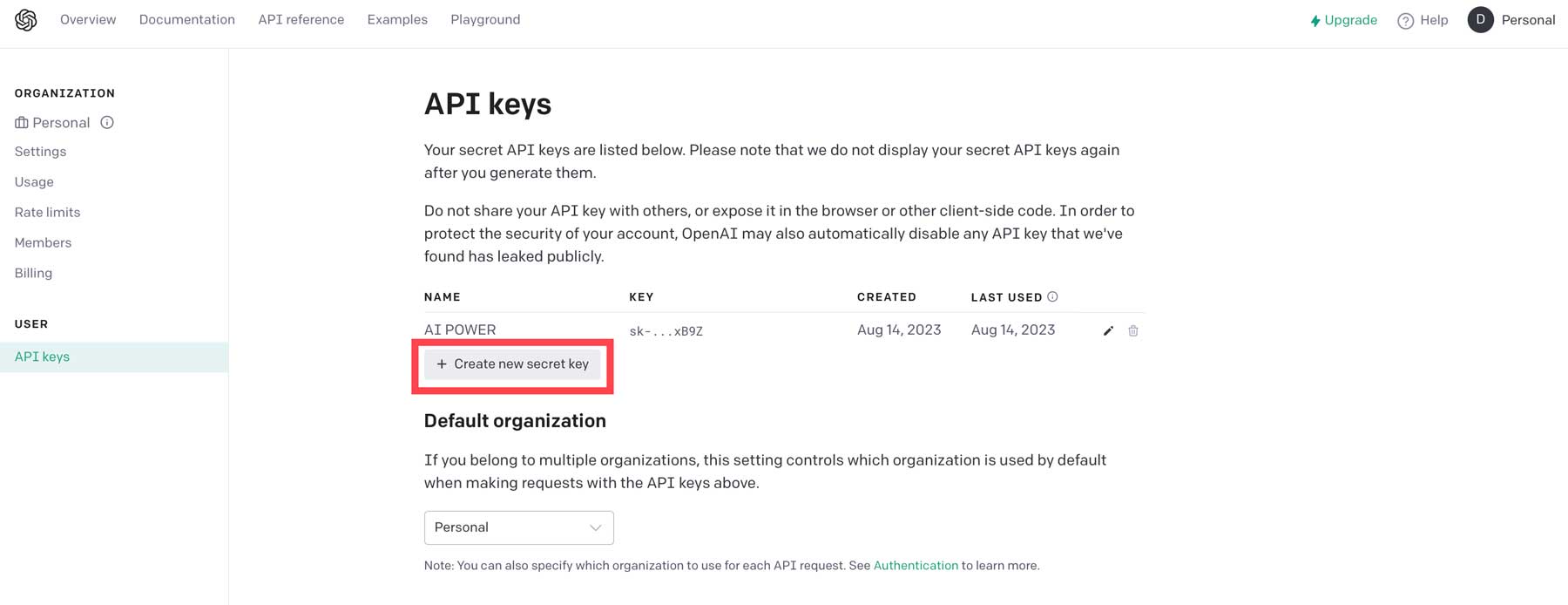Click the Personal account avatar
1568x605 pixels.
(x=1479, y=19)
